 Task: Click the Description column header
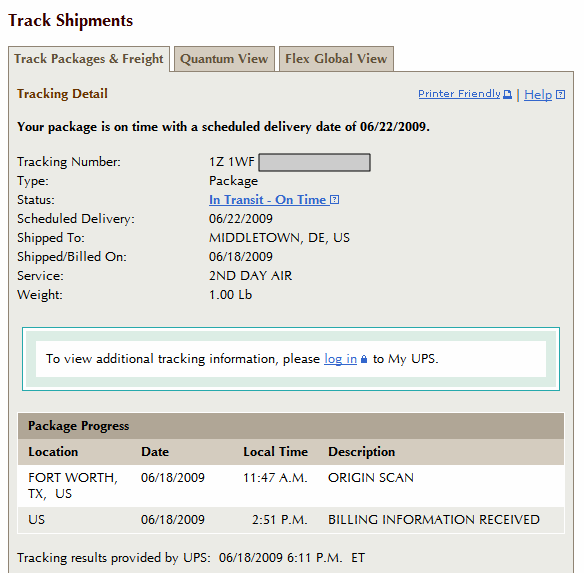coord(361,452)
